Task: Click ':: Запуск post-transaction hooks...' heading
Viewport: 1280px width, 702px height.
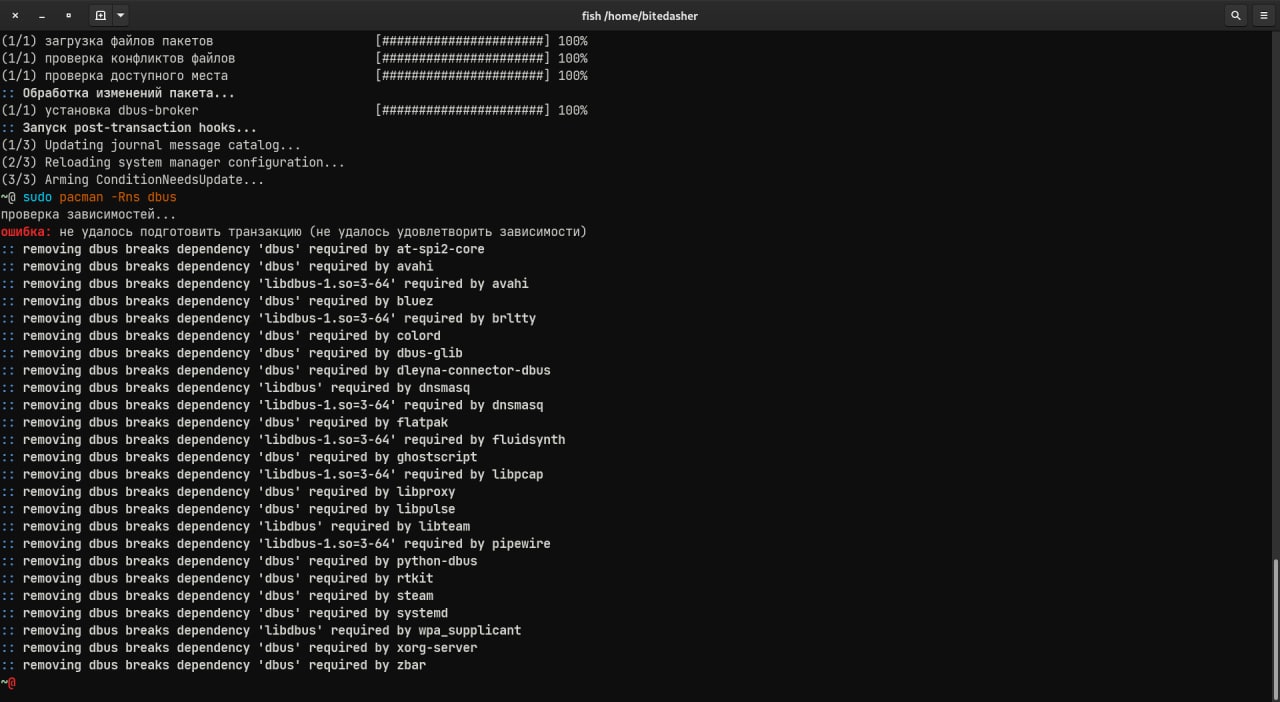Action: (x=128, y=128)
